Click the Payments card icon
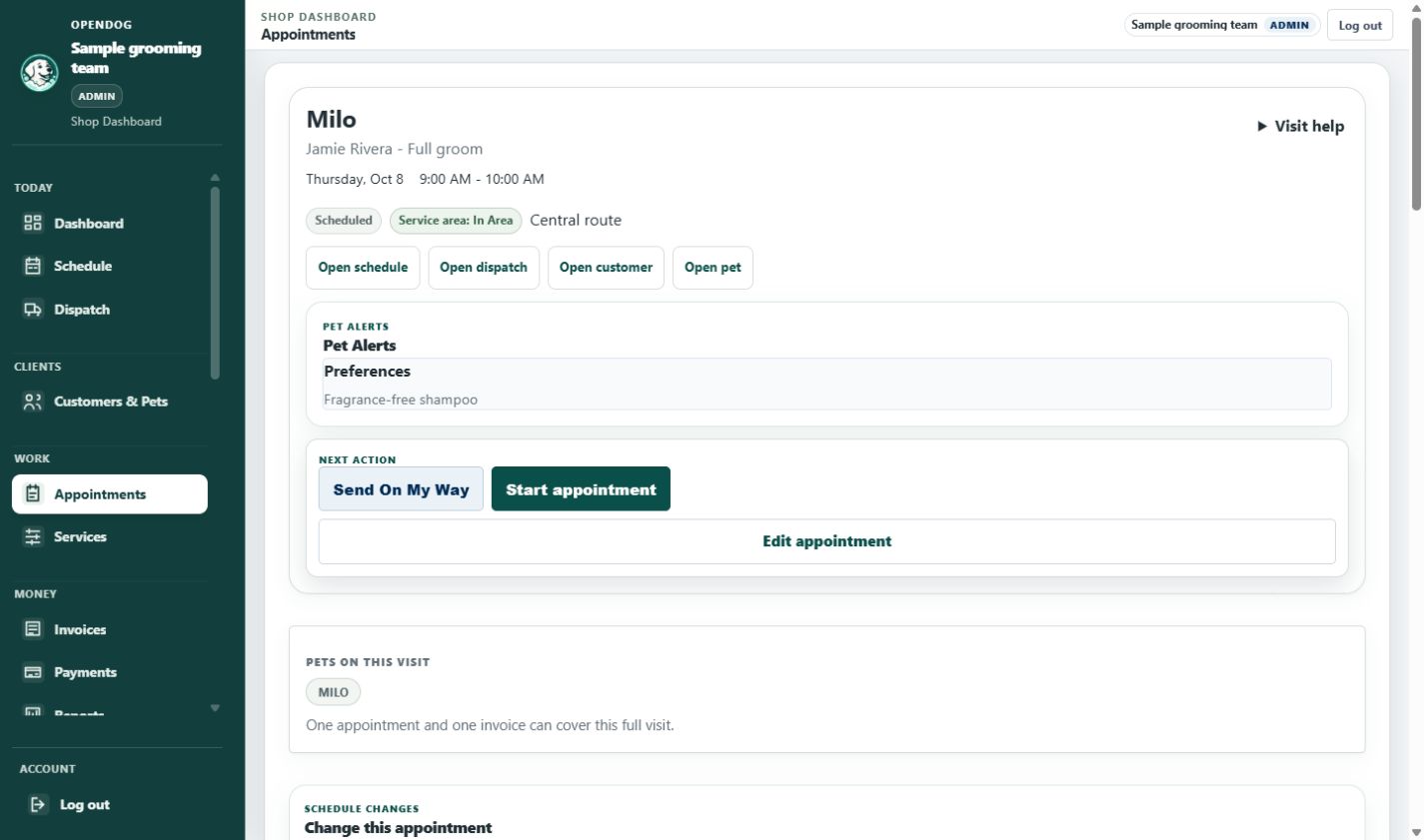 pos(33,672)
